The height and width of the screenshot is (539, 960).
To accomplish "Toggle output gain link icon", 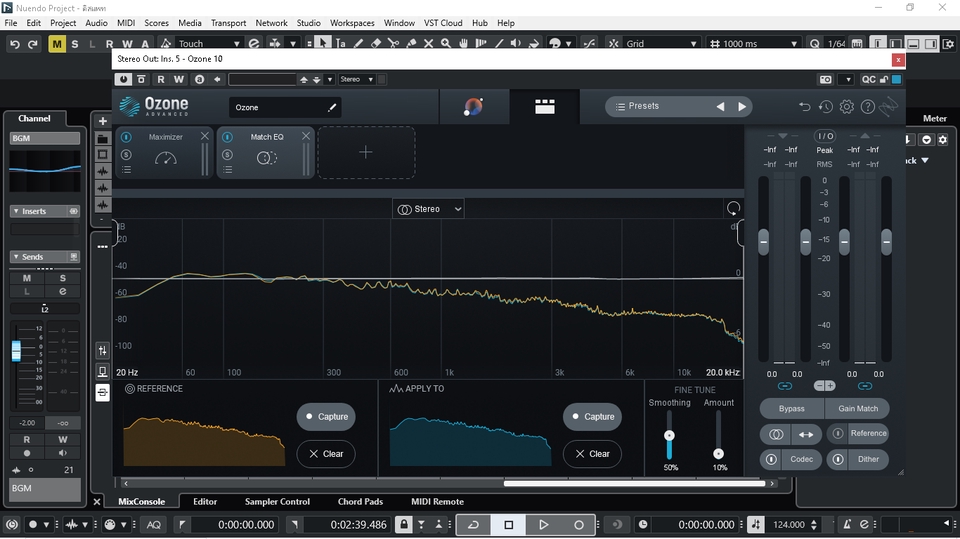I will point(864,386).
